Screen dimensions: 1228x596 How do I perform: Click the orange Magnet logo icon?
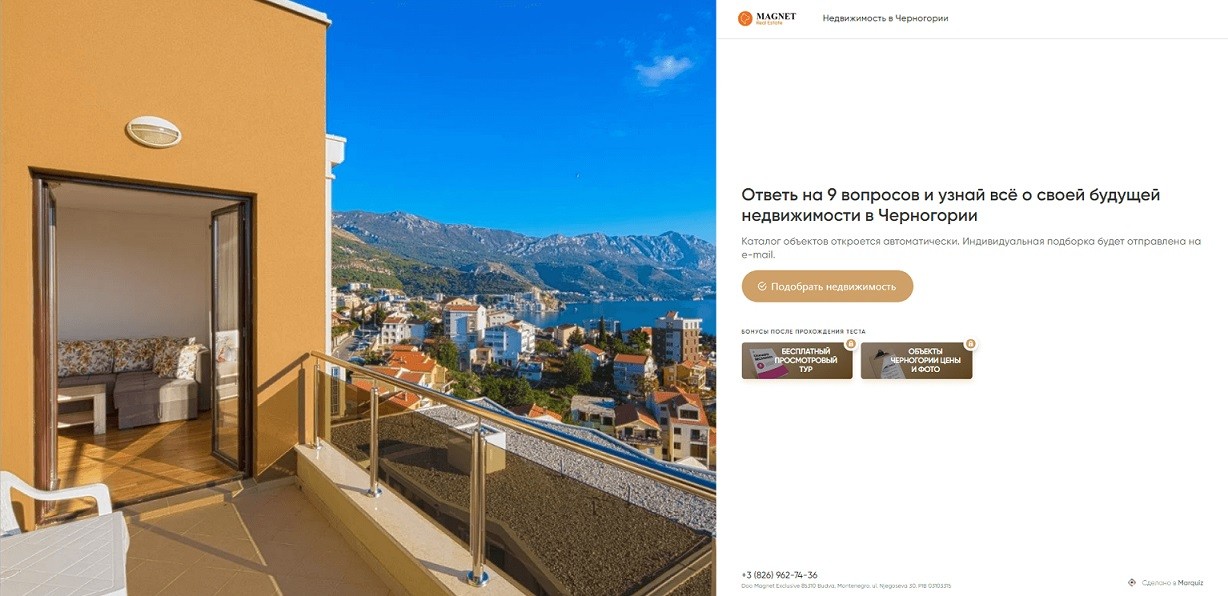point(745,18)
